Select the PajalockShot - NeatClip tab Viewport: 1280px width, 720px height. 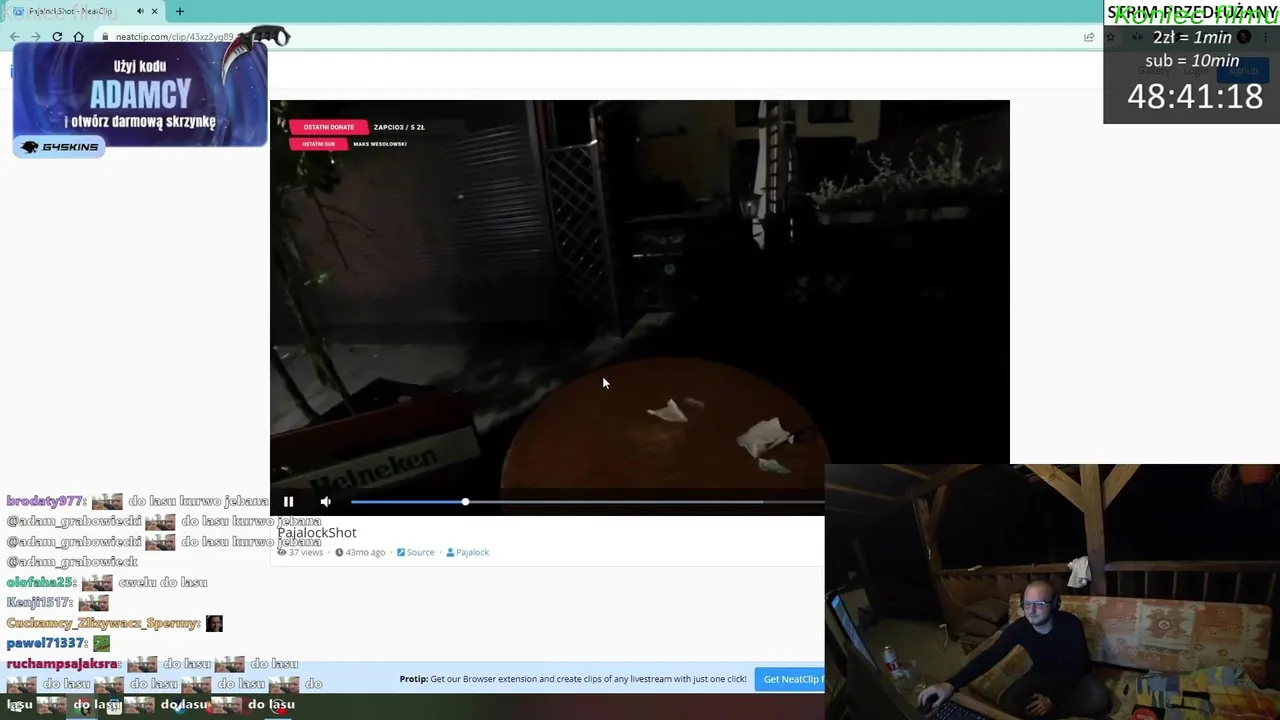coord(85,11)
